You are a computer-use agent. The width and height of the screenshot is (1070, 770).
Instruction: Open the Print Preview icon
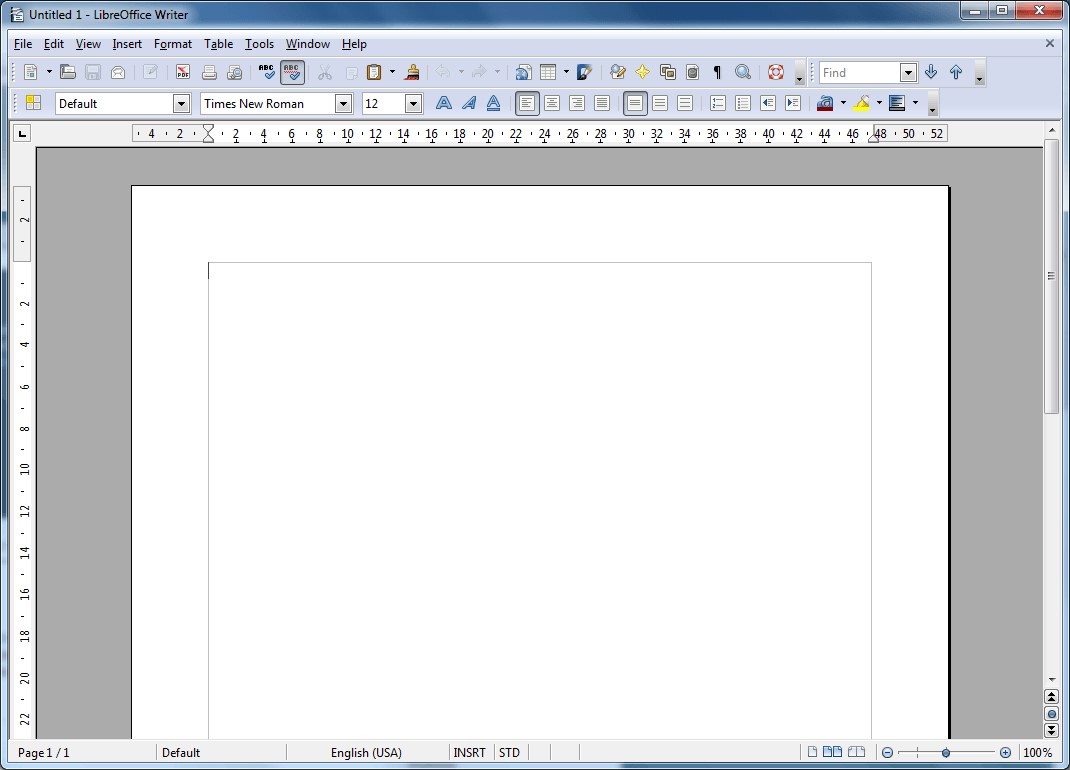pyautogui.click(x=234, y=72)
